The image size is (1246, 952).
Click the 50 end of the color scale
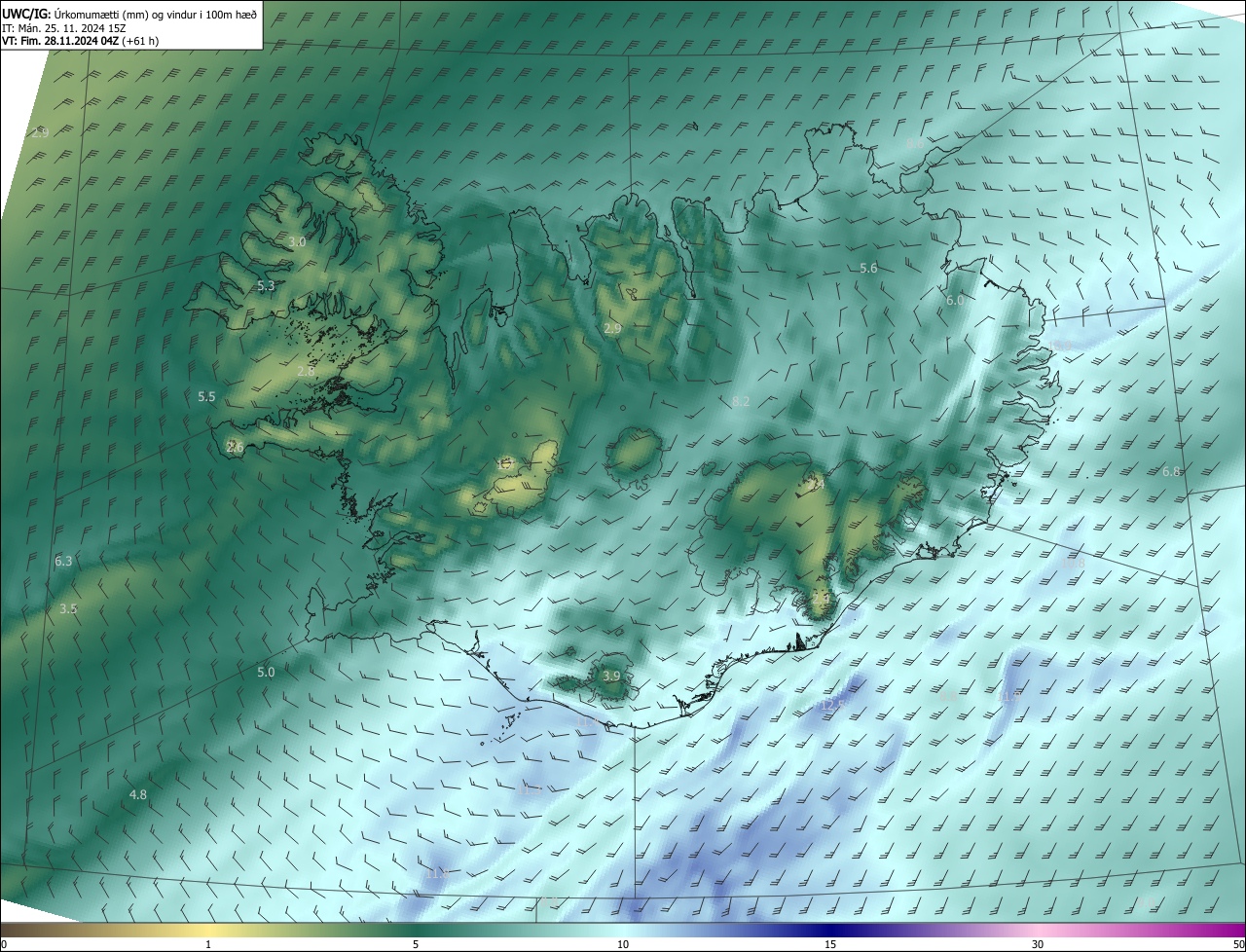pos(1238,944)
